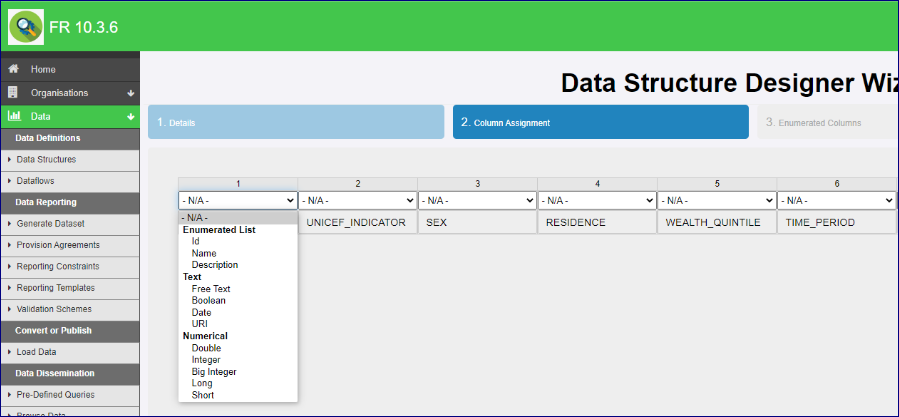Open column 2 type dropdown
The image size is (899, 417).
click(x=357, y=200)
